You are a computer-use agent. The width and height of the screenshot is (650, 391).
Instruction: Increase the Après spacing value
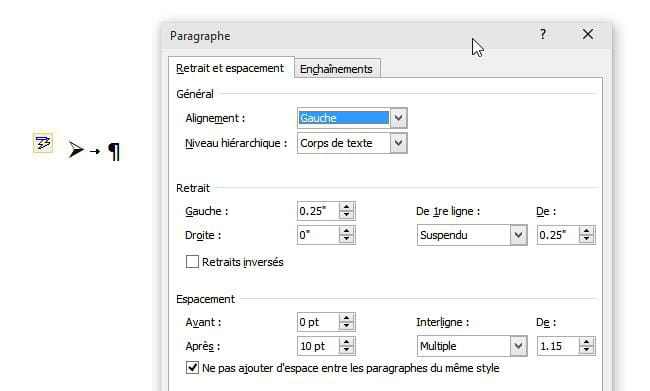[347, 342]
